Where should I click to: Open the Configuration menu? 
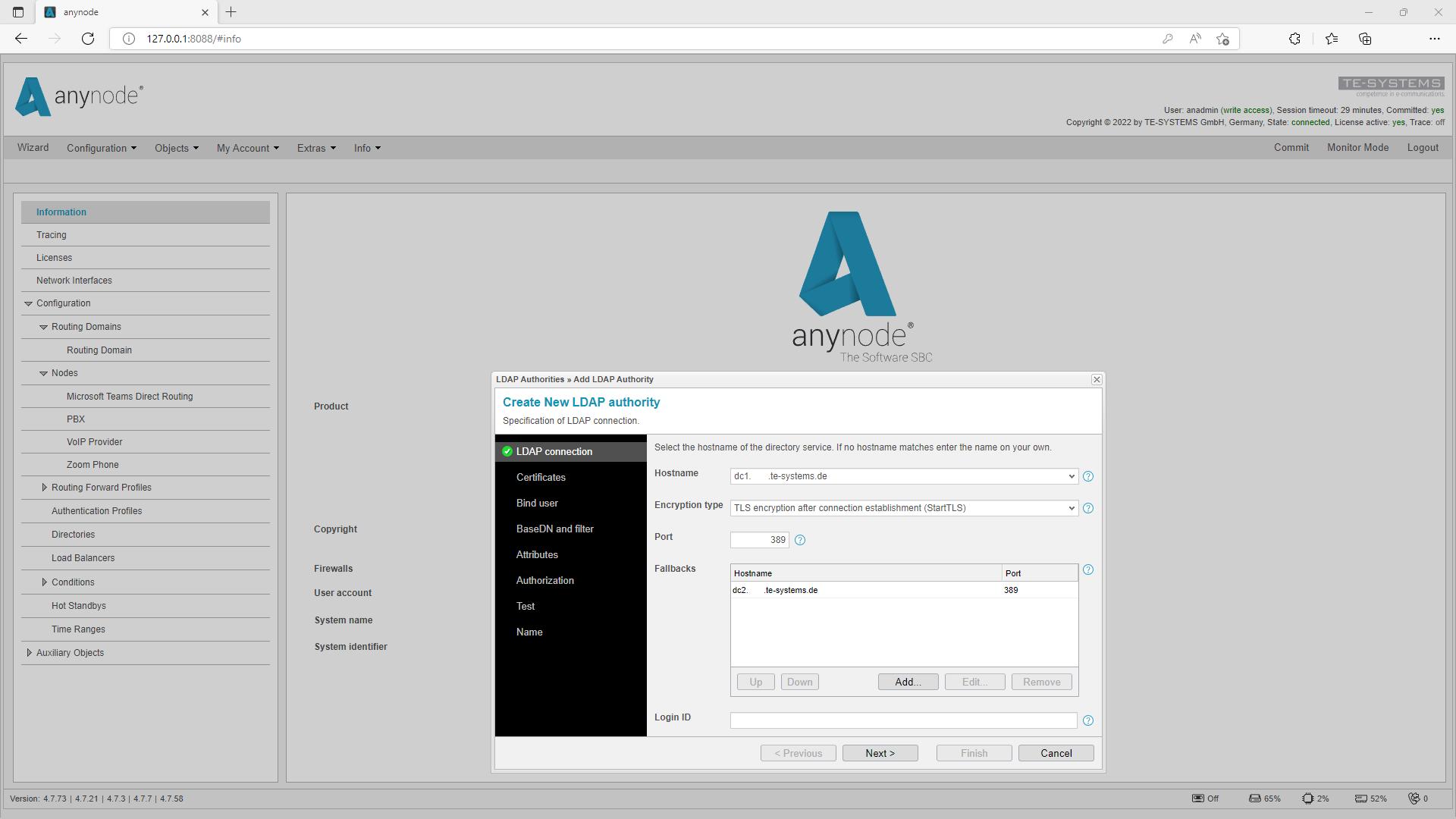101,148
